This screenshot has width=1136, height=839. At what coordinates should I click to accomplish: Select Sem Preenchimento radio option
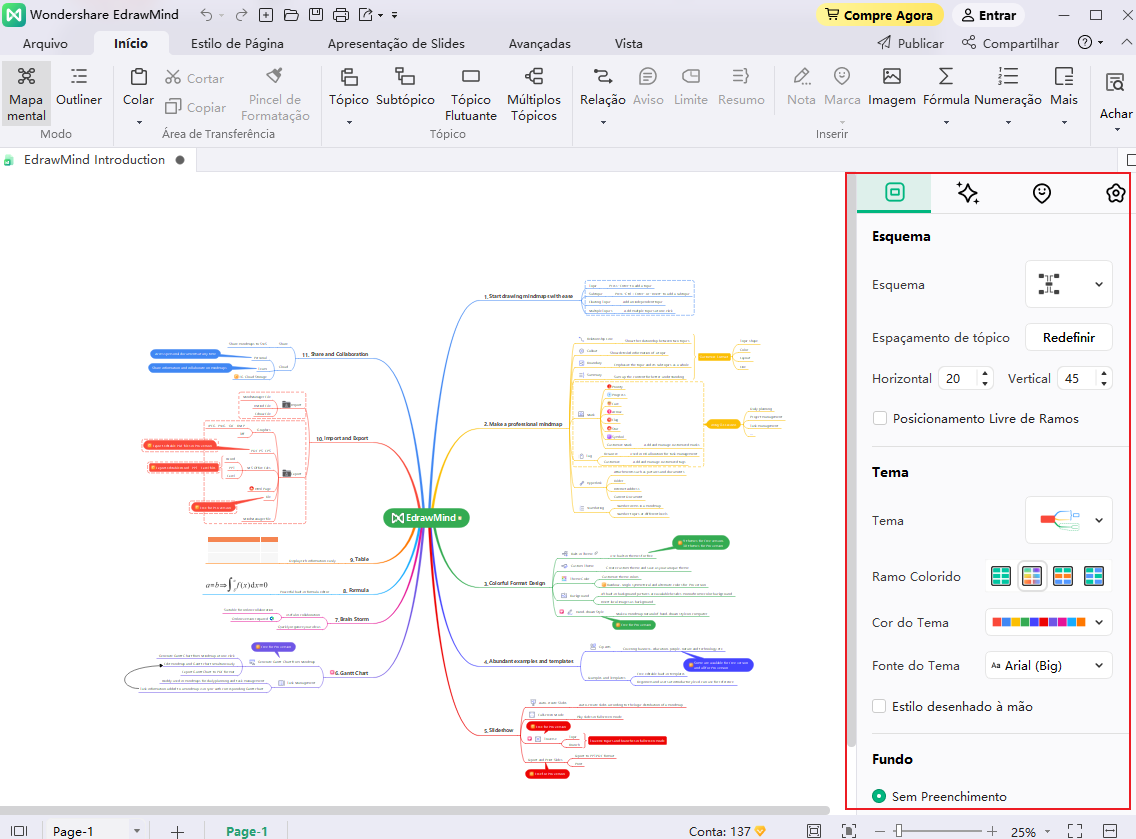(880, 797)
